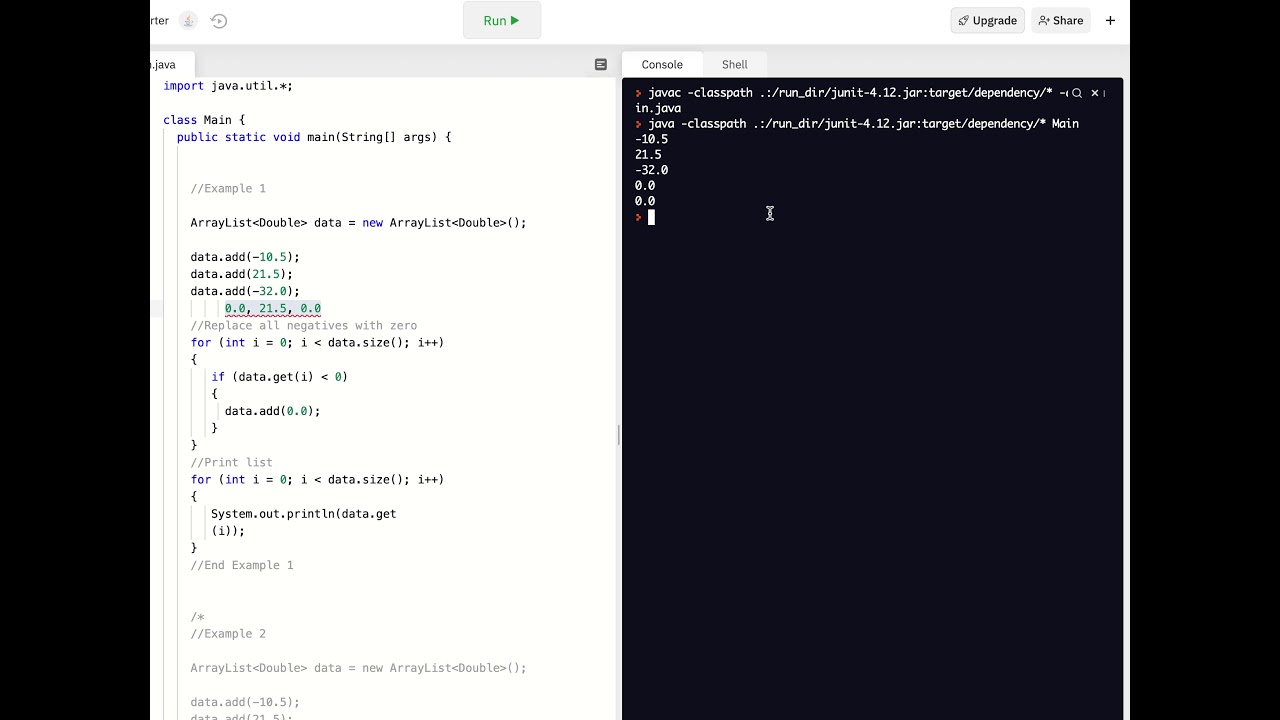
Task: Select the Main.java file tab
Action: [x=171, y=64]
